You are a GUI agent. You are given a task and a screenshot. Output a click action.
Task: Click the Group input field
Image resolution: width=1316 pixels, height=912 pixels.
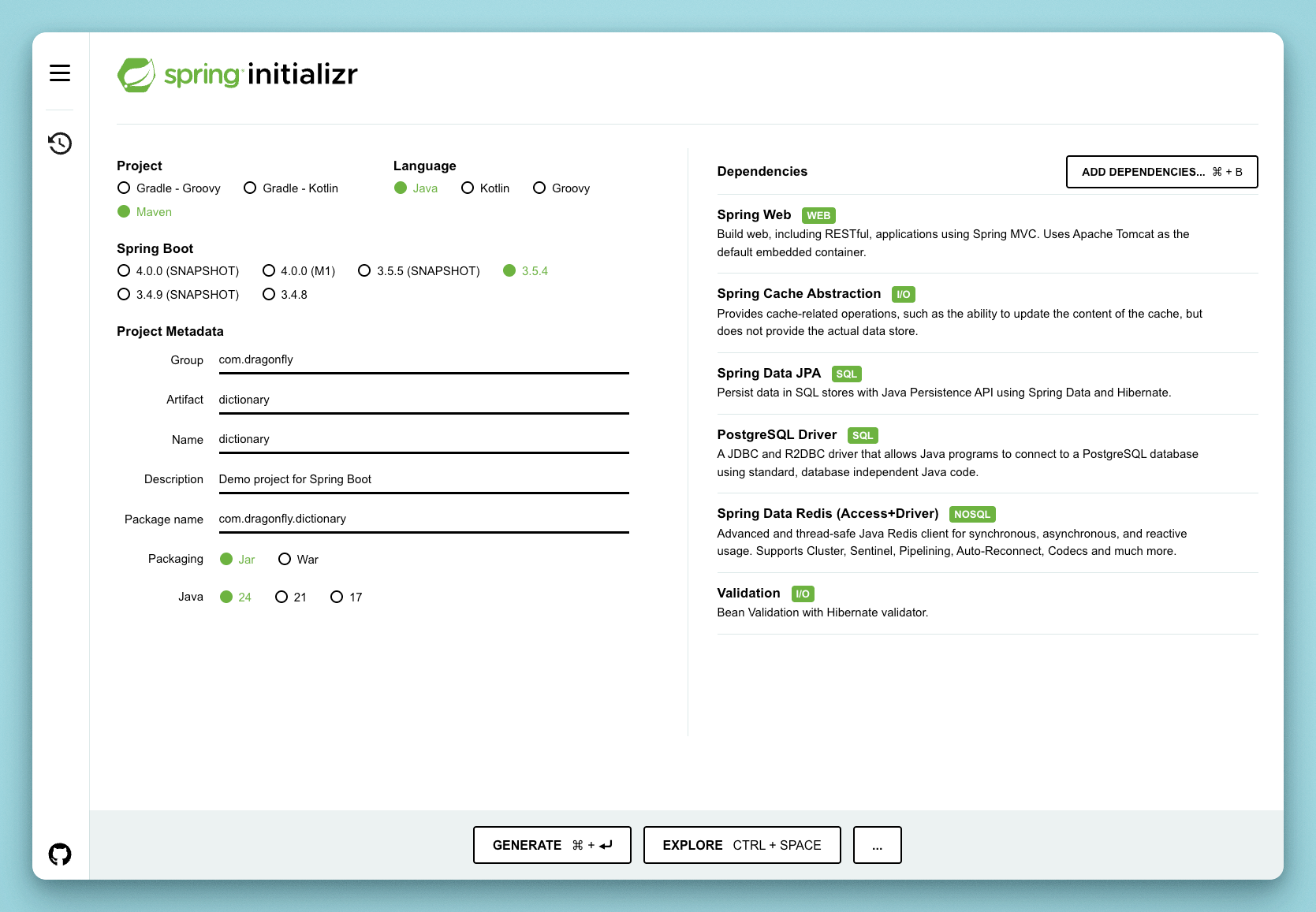coord(423,360)
